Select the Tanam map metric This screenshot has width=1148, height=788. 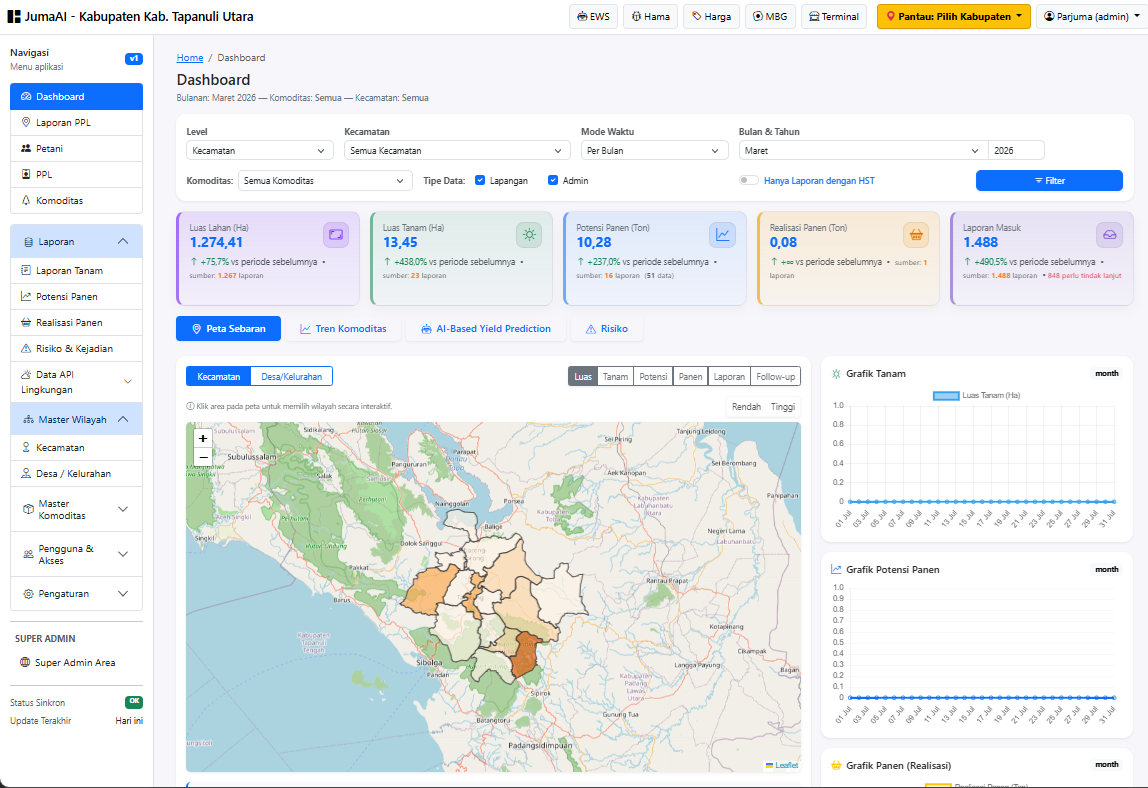pyautogui.click(x=615, y=376)
